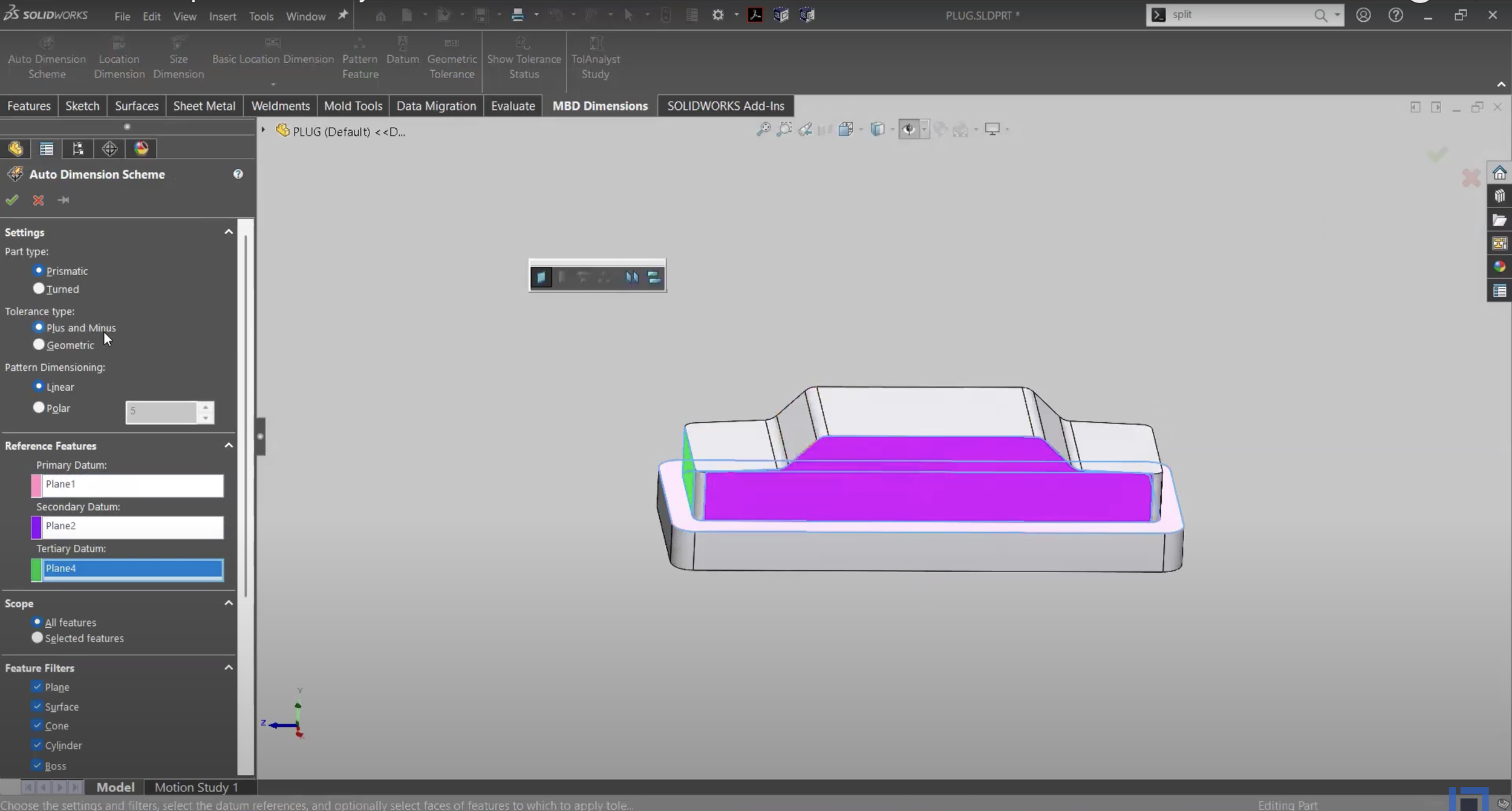Image resolution: width=1512 pixels, height=811 pixels.
Task: Open SOLIDWORKS Options gear icon
Action: 717,15
